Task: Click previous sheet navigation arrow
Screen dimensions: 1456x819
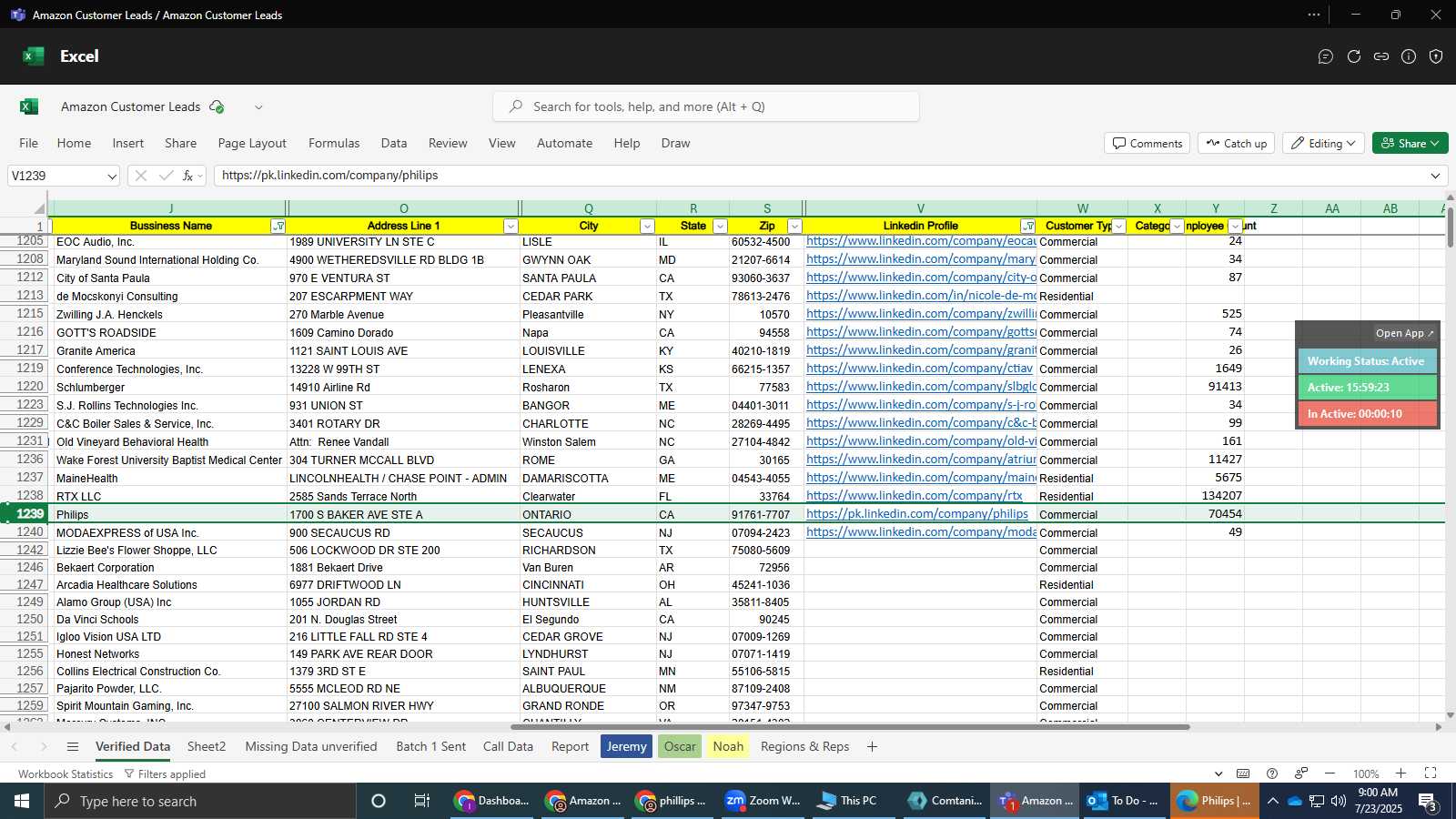Action: click(x=15, y=747)
